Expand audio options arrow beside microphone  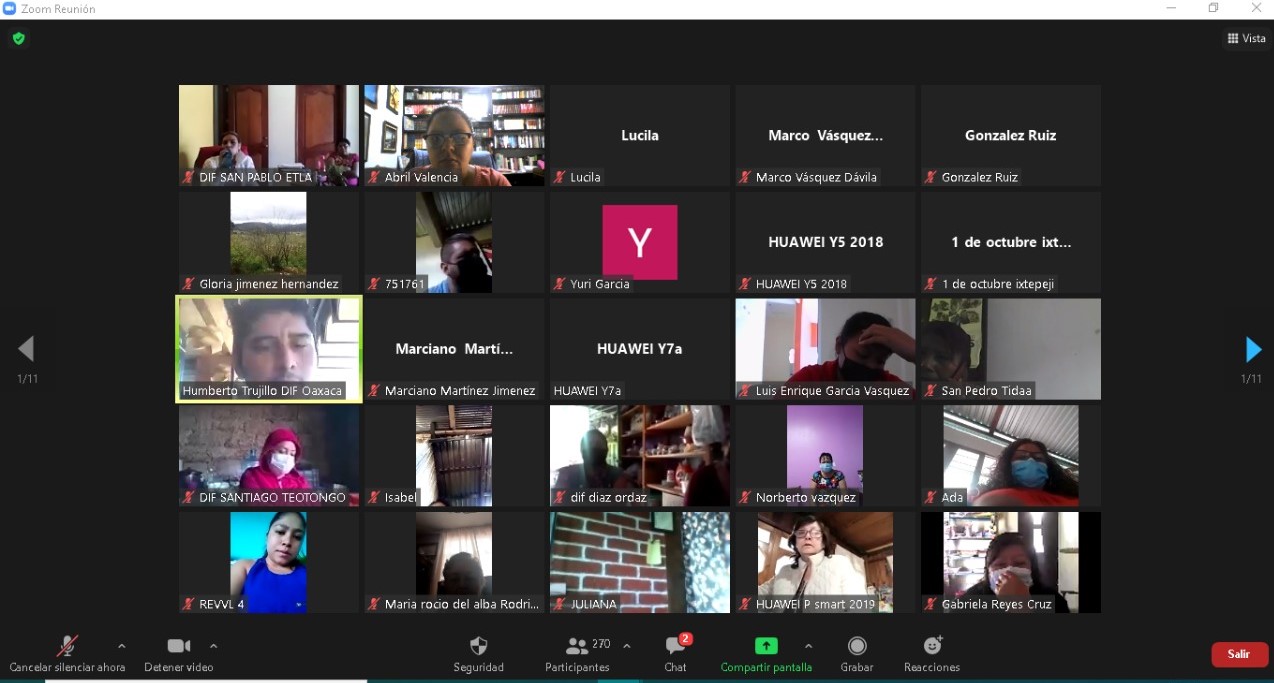(121, 646)
